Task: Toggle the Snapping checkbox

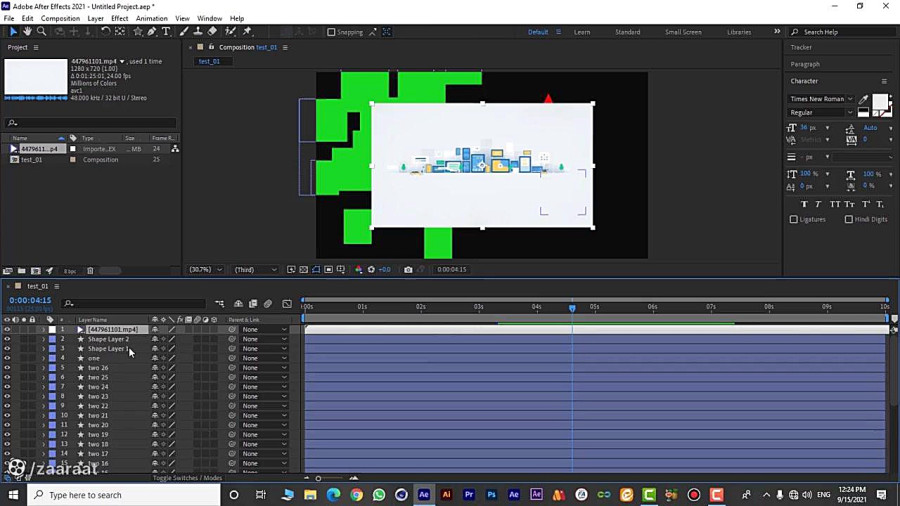Action: [x=331, y=32]
